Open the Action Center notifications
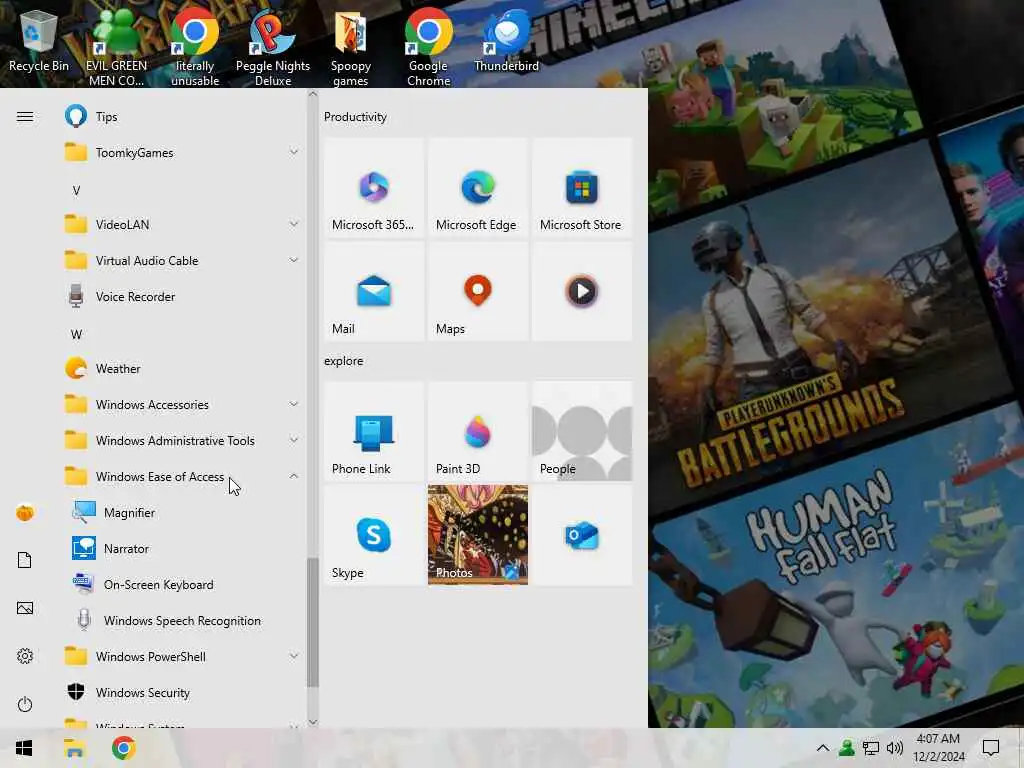 (x=991, y=748)
